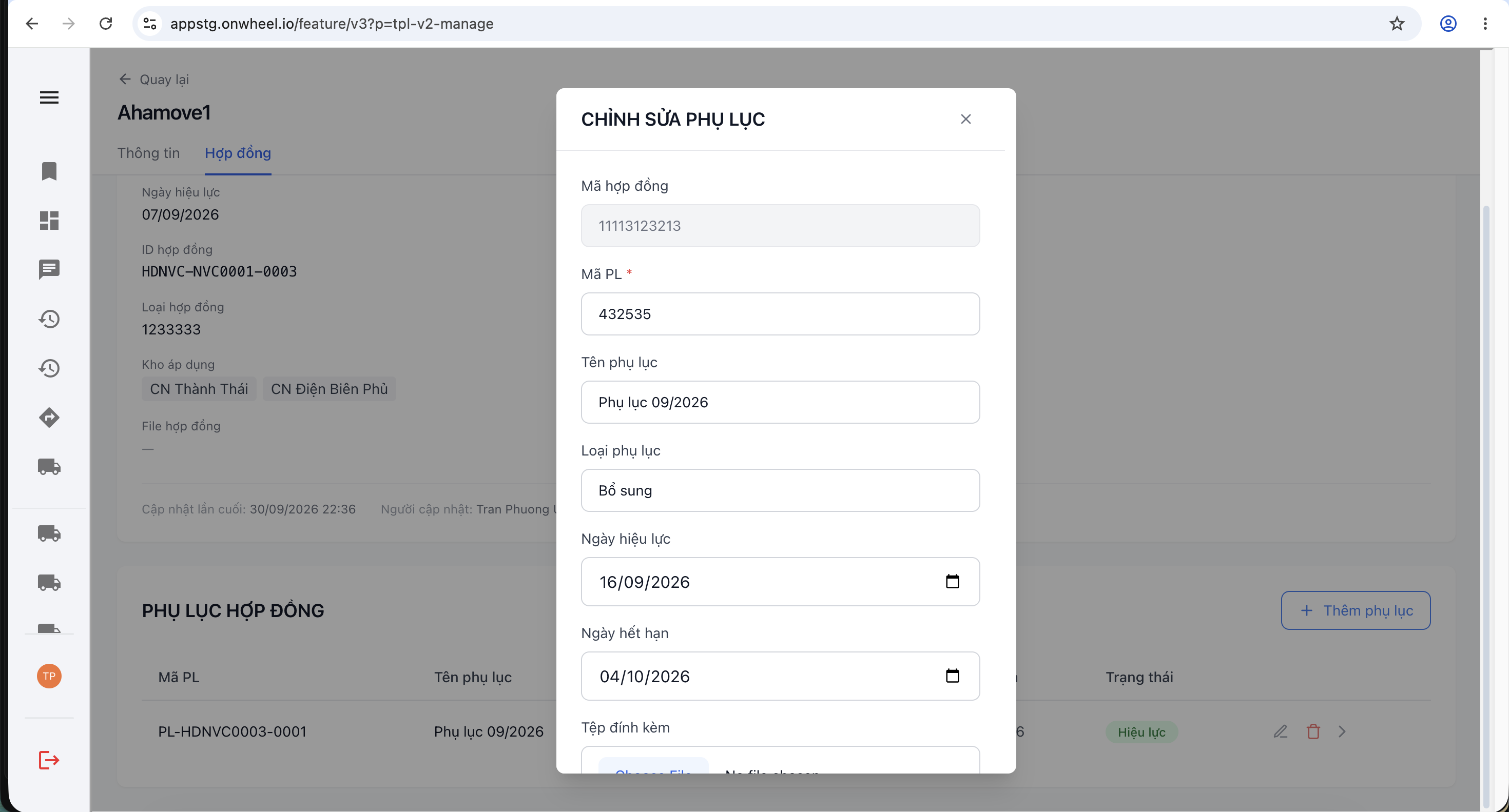Open the browser three-dot menu

click(x=1485, y=24)
